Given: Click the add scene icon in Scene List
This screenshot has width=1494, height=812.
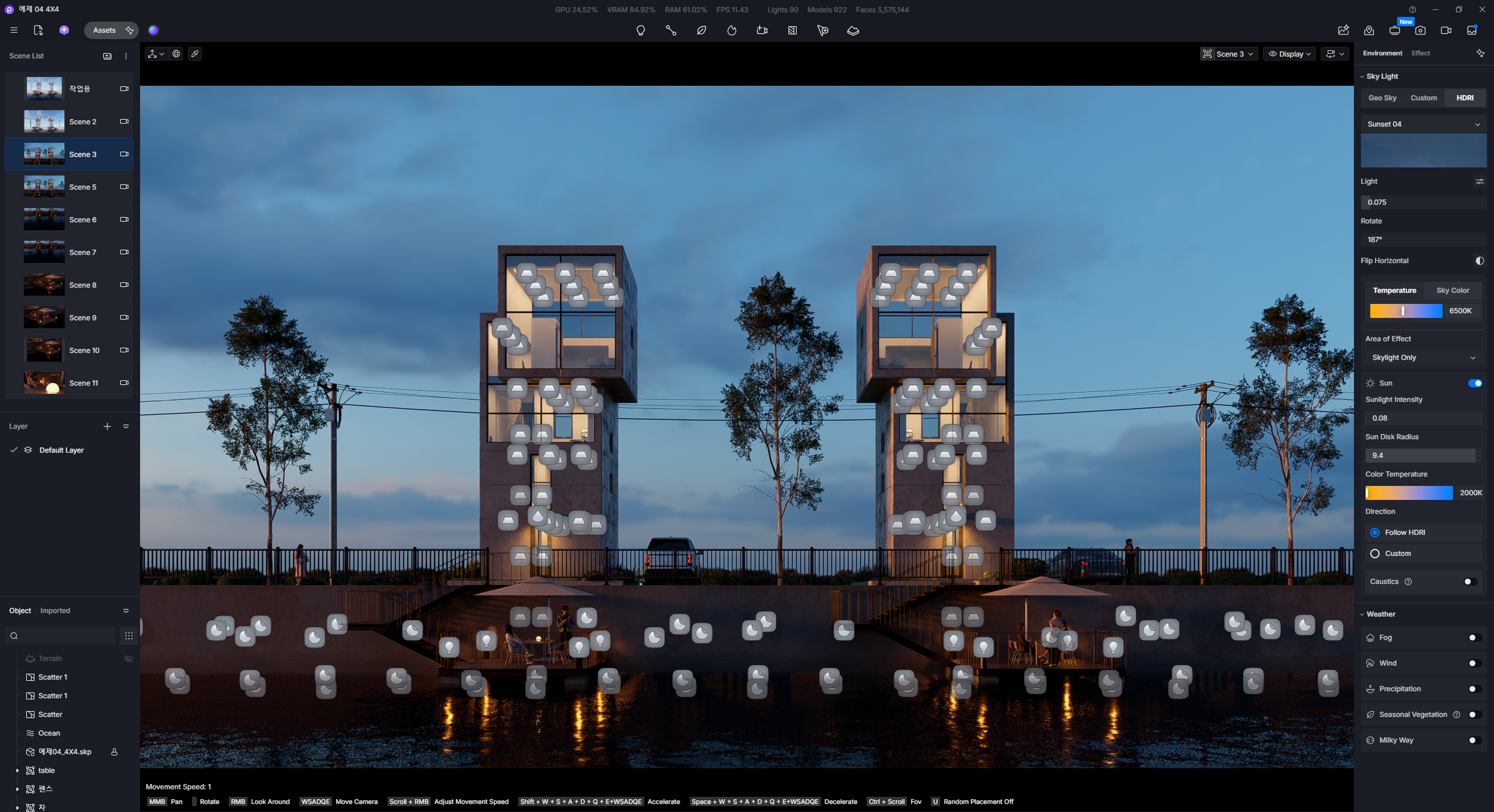Looking at the screenshot, I should (107, 56).
